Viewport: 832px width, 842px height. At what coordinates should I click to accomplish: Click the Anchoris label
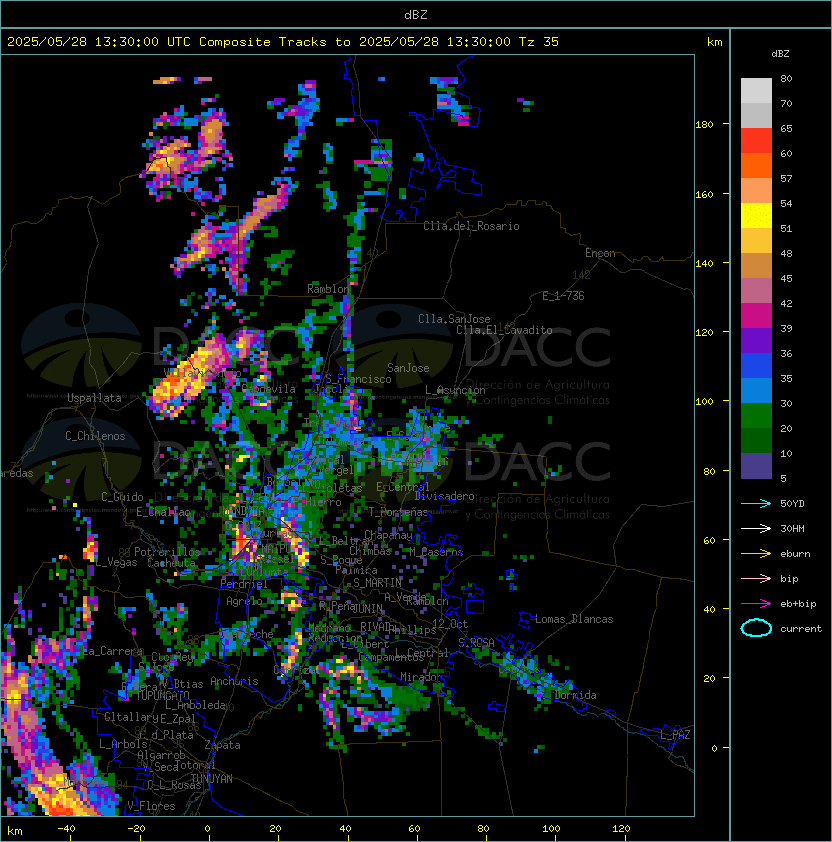point(234,681)
